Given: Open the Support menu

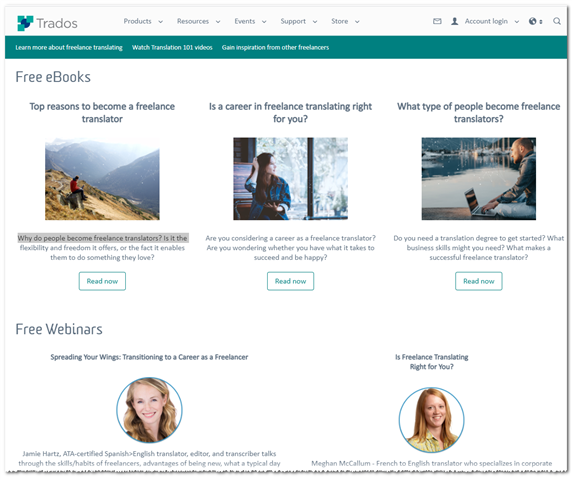Looking at the screenshot, I should point(299,22).
